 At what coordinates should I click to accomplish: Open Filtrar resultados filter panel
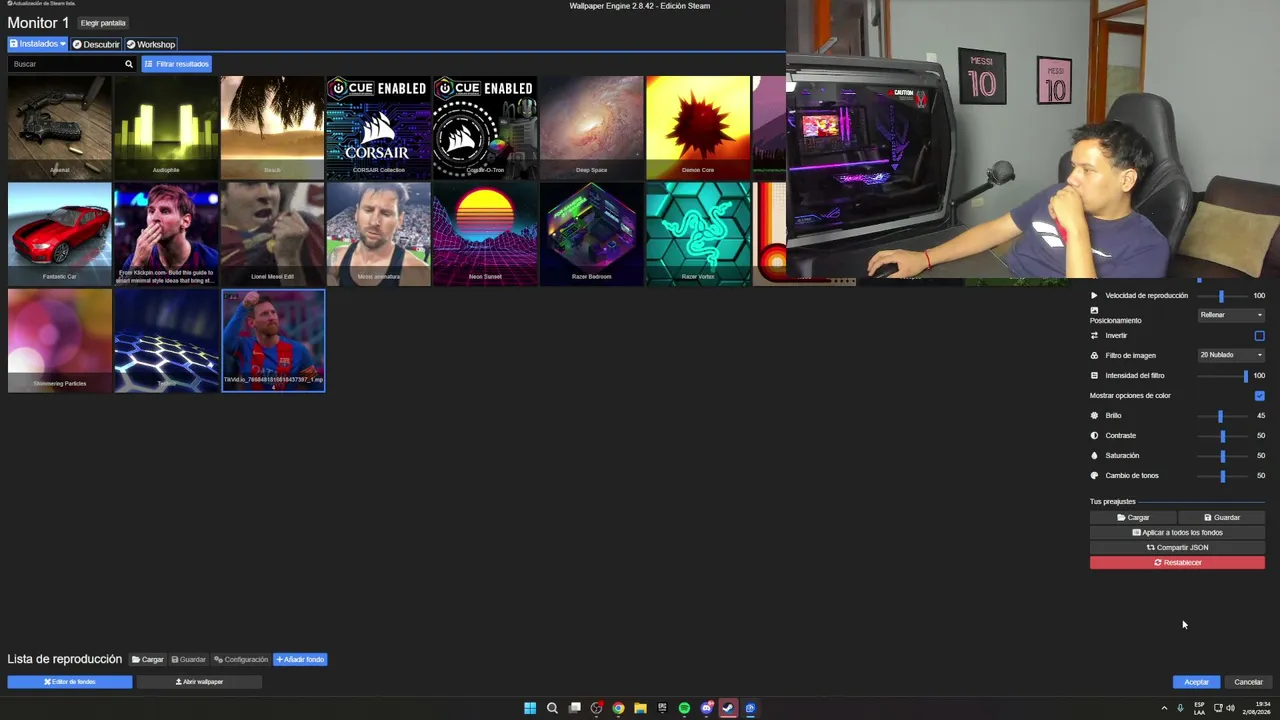(176, 64)
